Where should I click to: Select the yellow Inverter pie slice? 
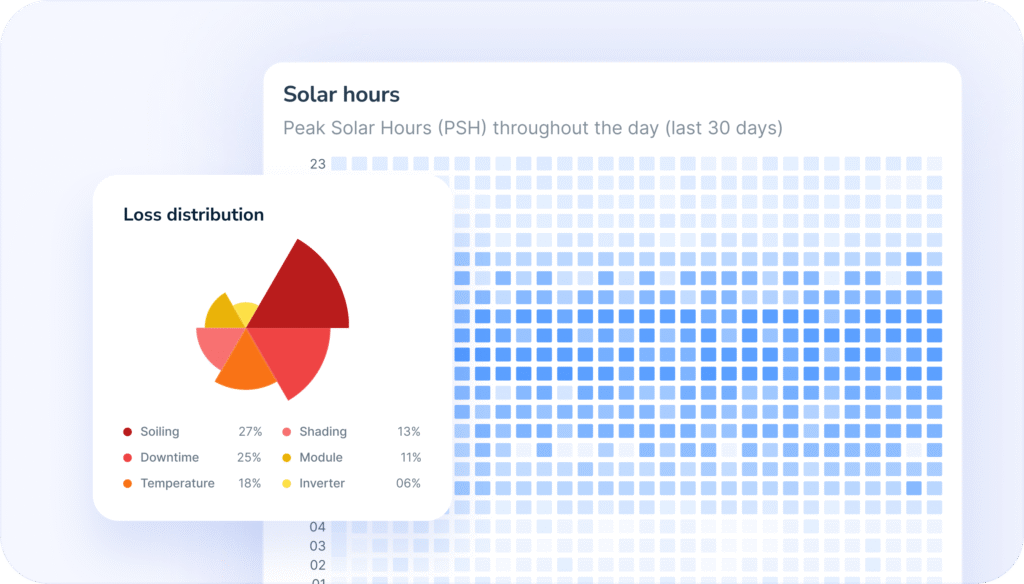[x=245, y=313]
